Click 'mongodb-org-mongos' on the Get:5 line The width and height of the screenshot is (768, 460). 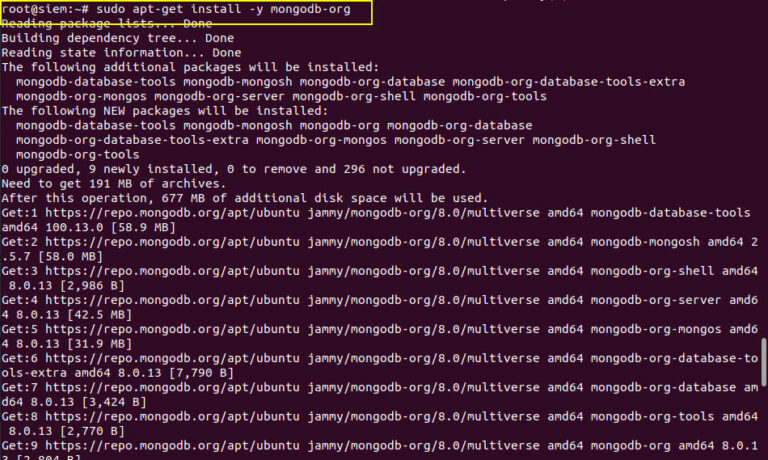pyautogui.click(x=656, y=329)
